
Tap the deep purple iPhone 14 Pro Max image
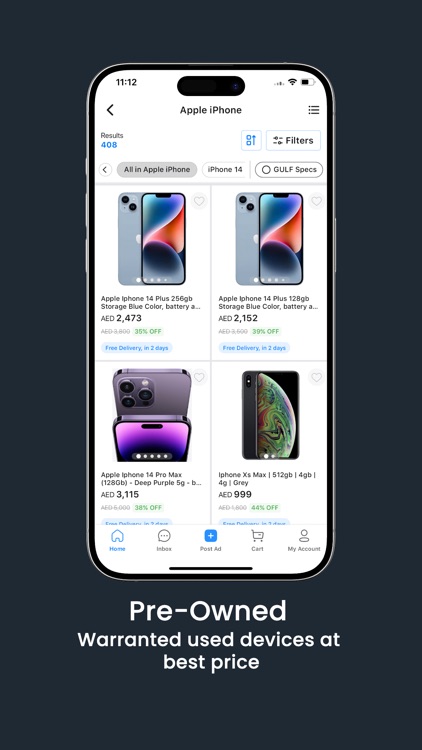[x=152, y=415]
